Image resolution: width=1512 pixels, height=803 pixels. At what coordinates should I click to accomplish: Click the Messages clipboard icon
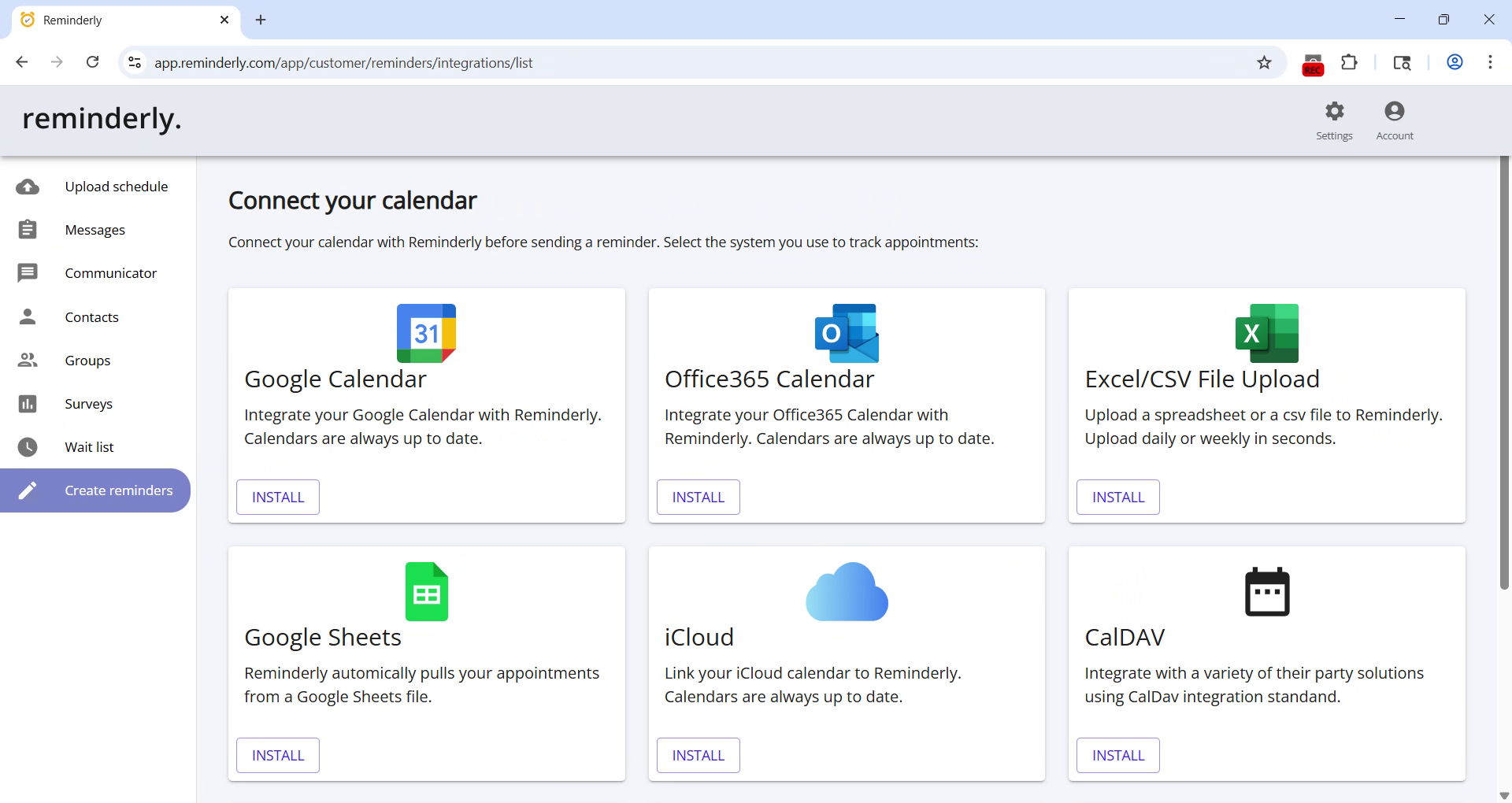pos(28,230)
